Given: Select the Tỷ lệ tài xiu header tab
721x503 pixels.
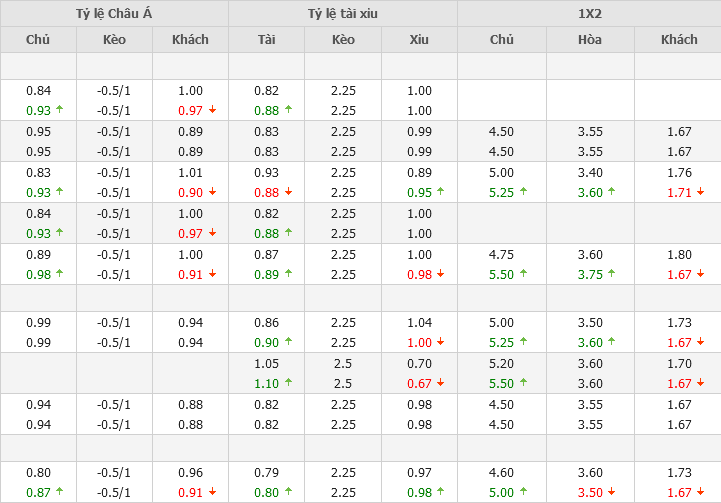Looking at the screenshot, I should 343,13.
